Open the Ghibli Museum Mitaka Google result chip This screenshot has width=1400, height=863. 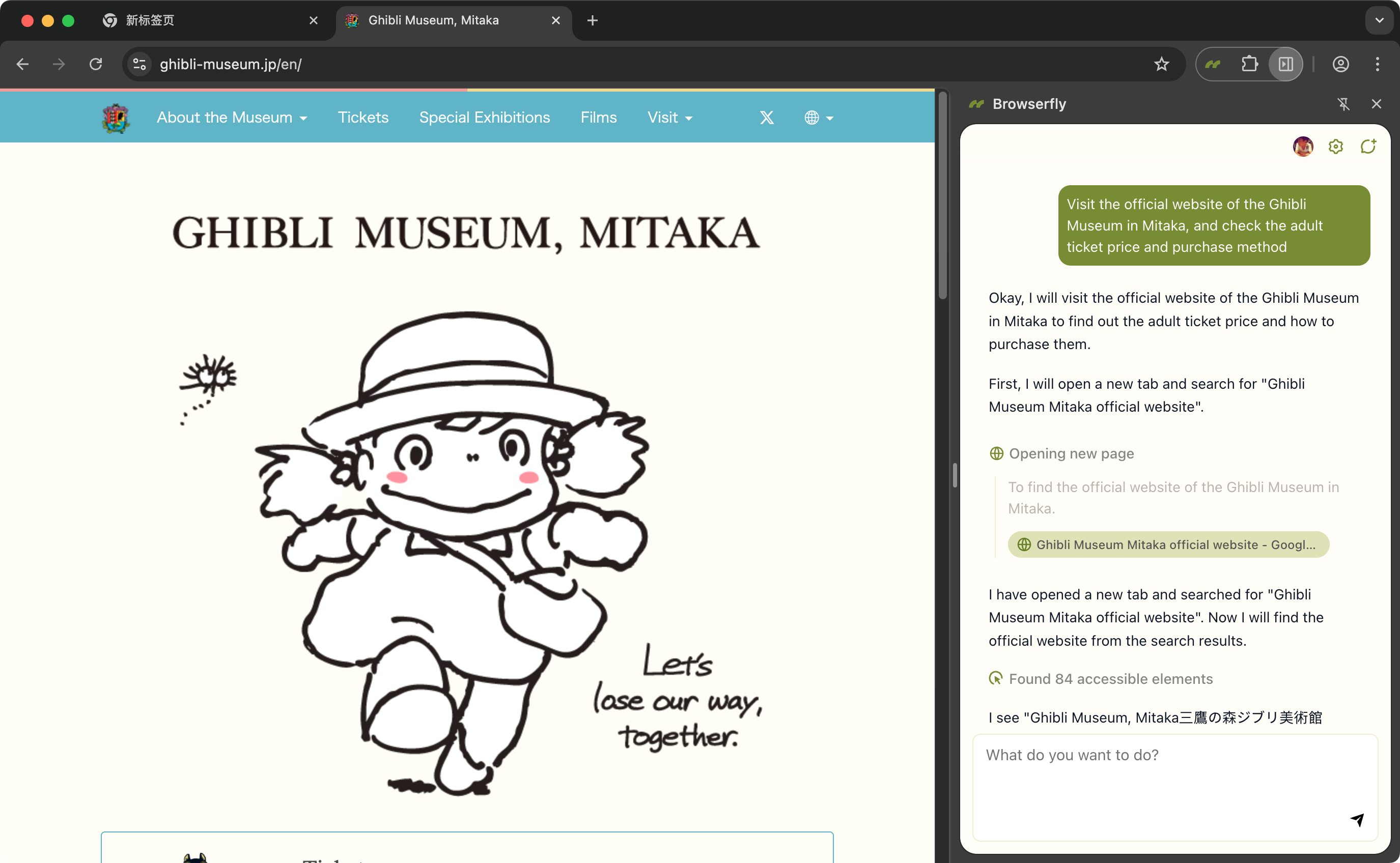(1168, 544)
